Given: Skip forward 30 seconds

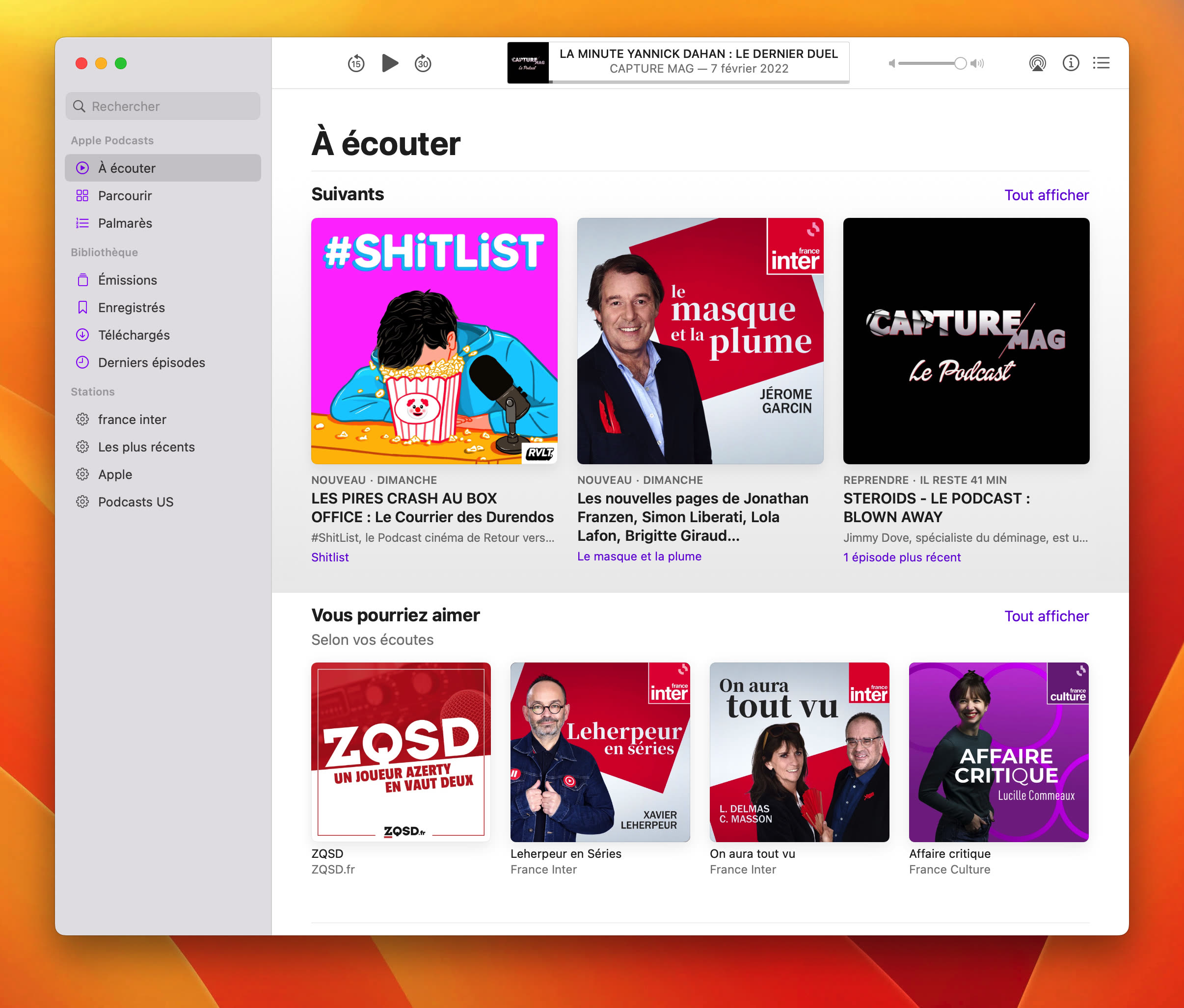Looking at the screenshot, I should pos(422,63).
